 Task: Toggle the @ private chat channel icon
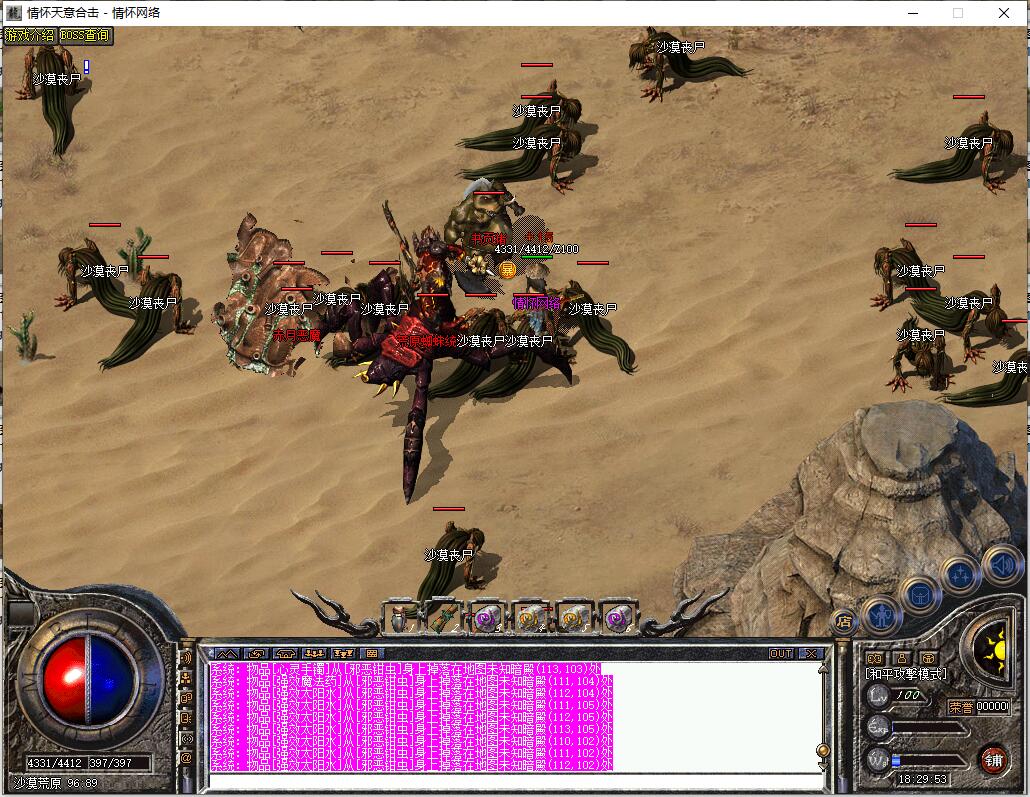coord(187,758)
